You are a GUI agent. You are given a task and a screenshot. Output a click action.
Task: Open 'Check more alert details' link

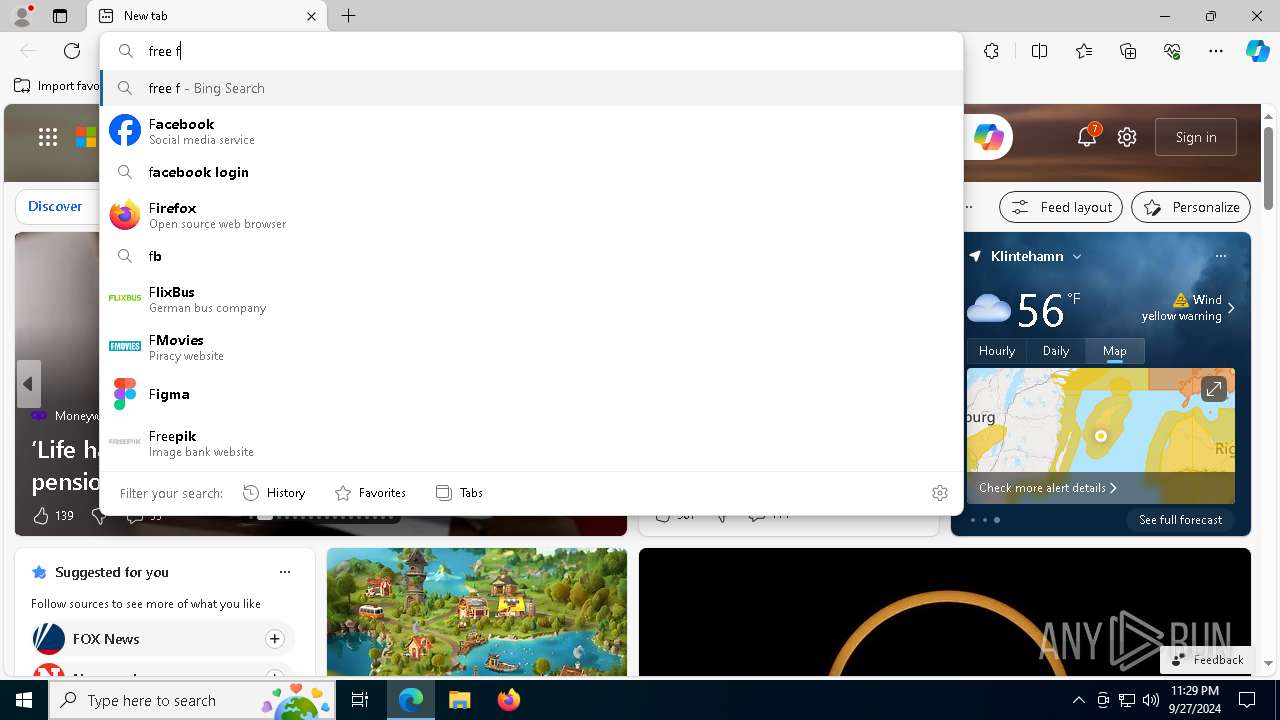point(1047,488)
